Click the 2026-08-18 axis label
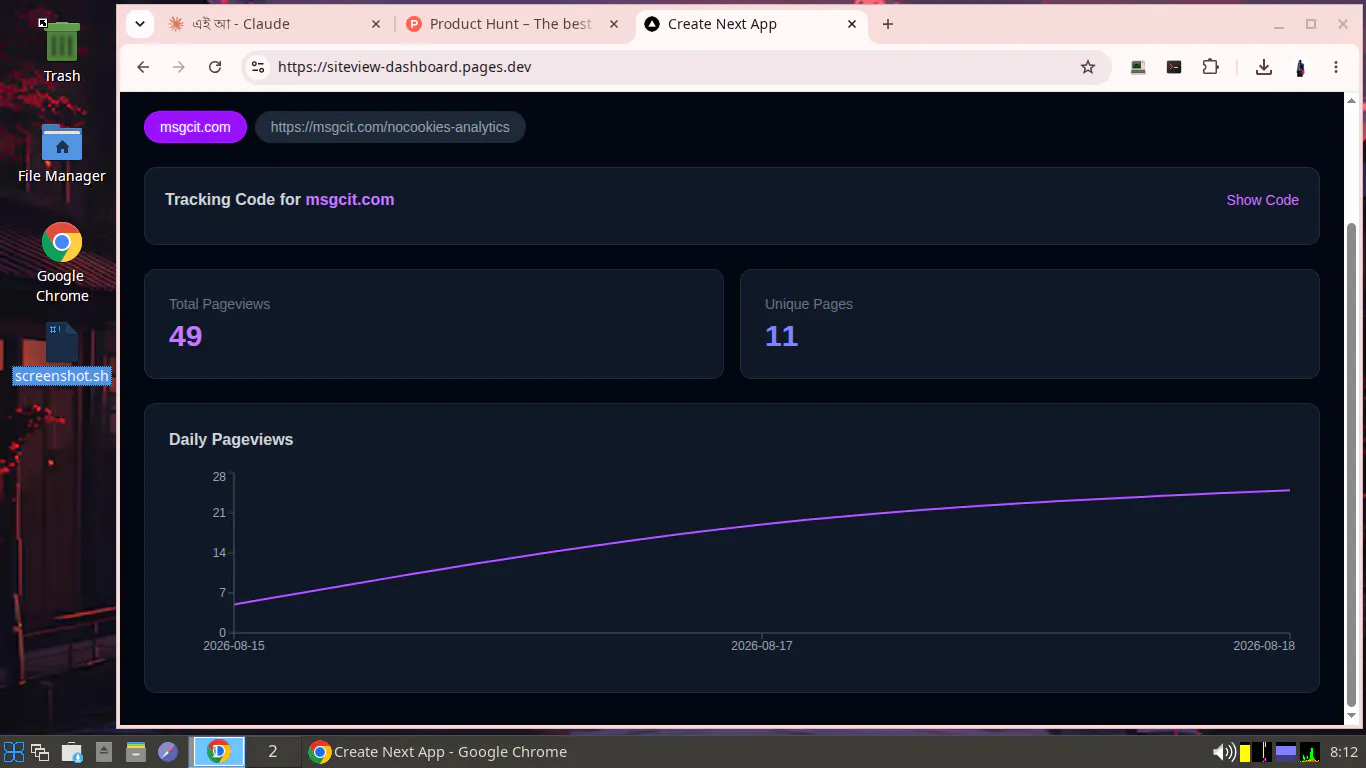 [x=1264, y=646]
